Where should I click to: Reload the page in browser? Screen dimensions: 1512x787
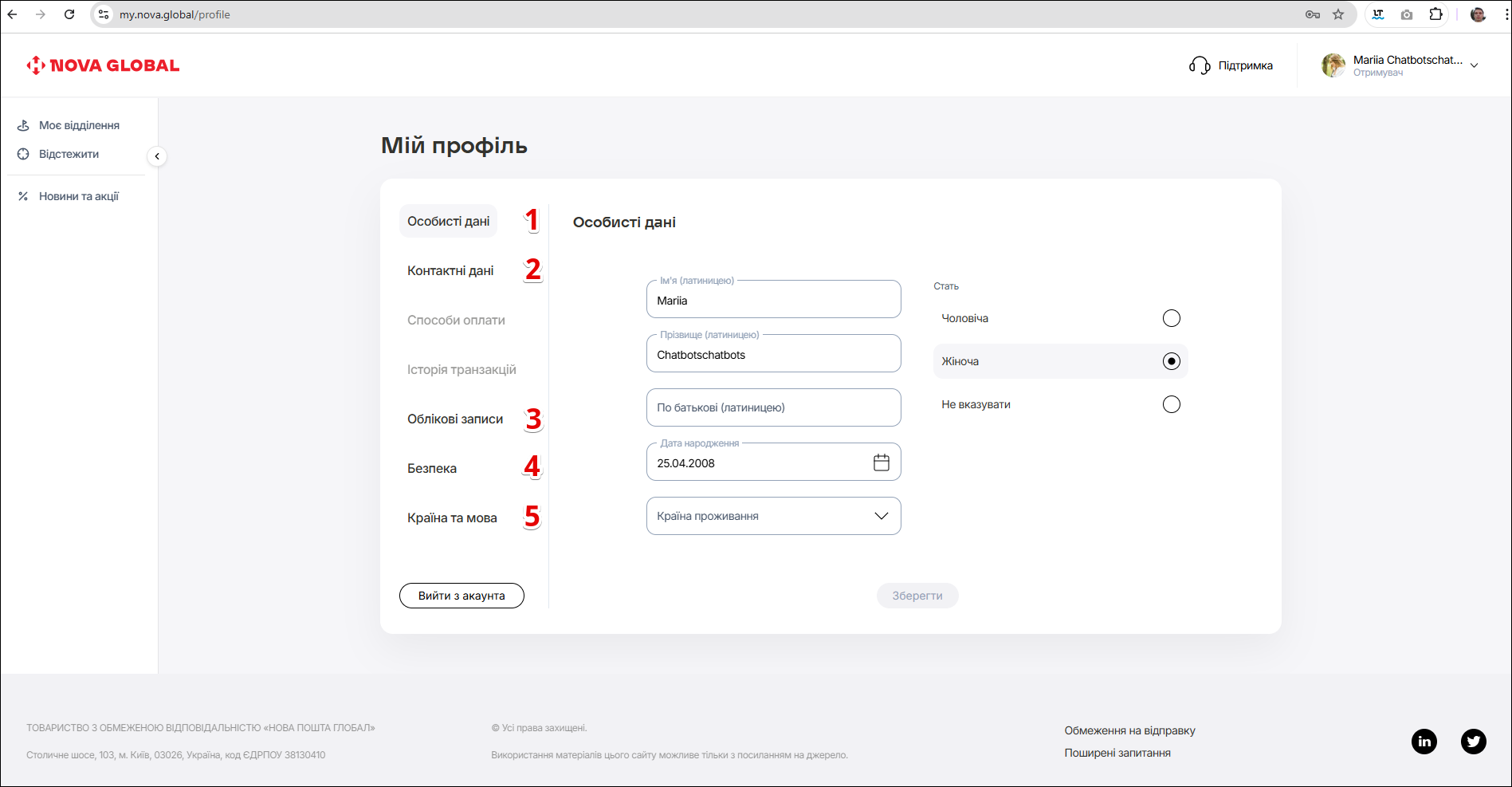[x=69, y=14]
